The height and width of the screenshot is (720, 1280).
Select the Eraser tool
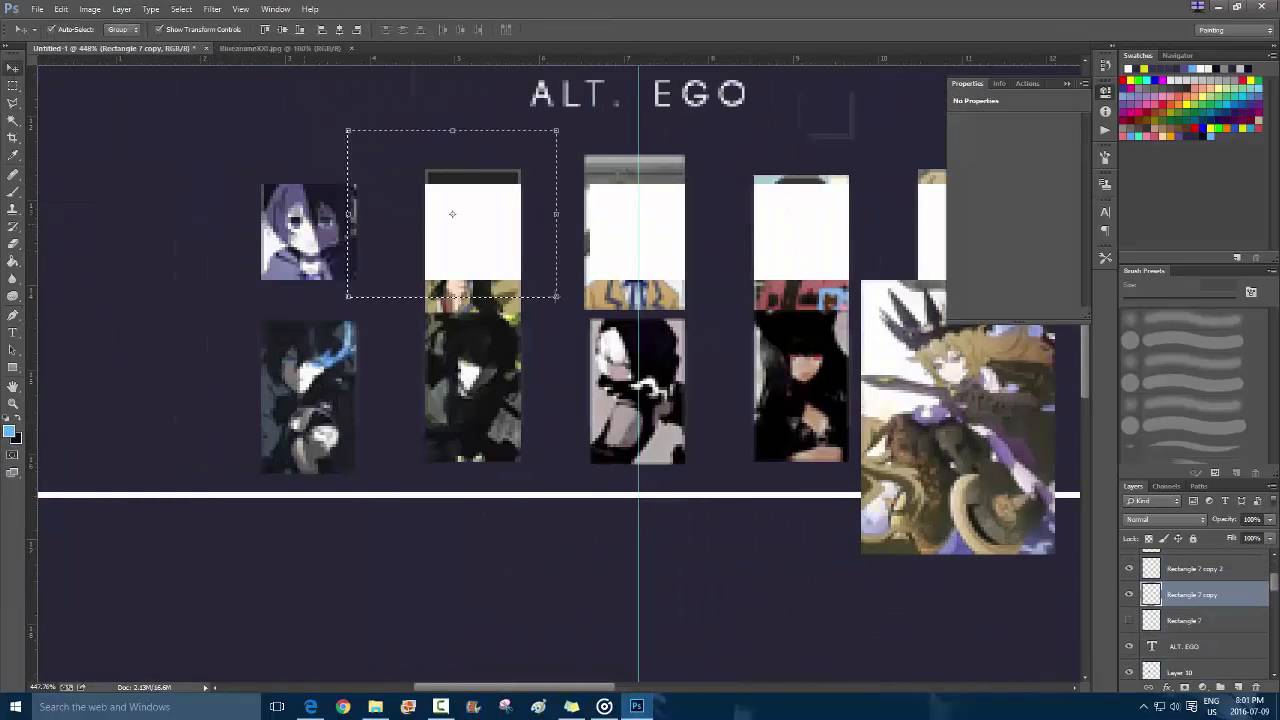click(x=13, y=244)
